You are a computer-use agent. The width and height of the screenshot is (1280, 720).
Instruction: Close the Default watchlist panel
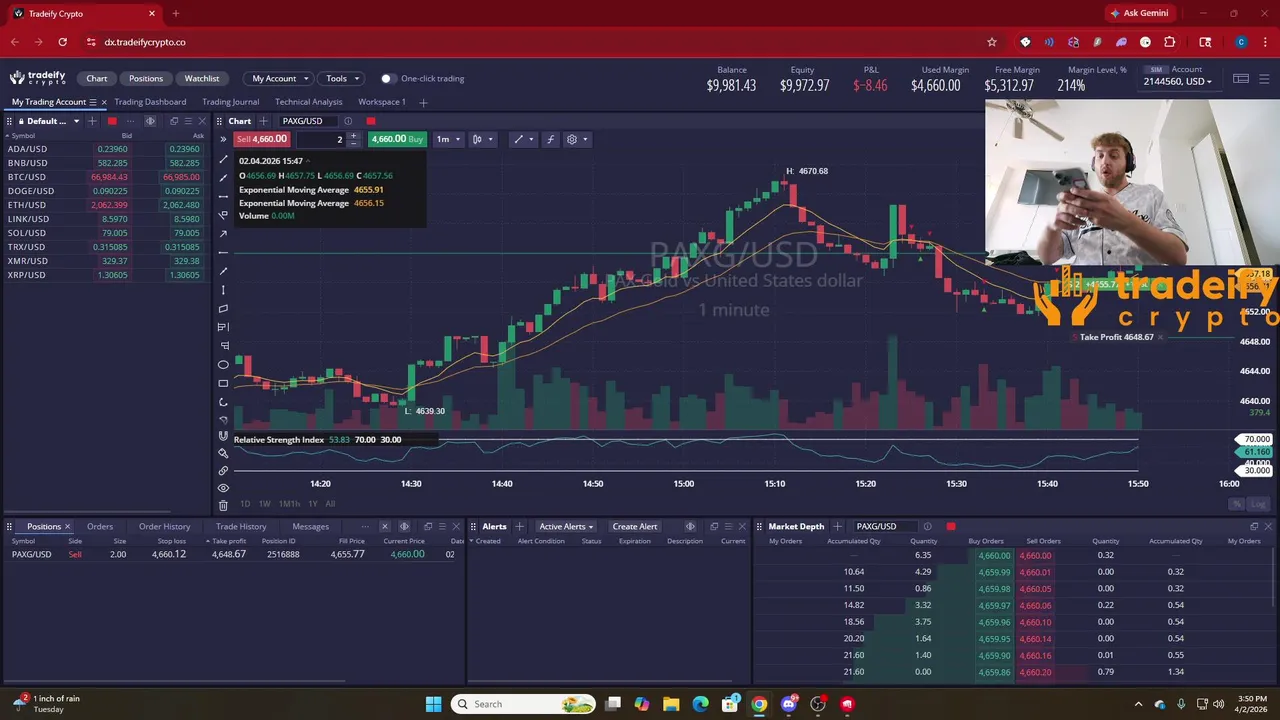pyautogui.click(x=201, y=121)
